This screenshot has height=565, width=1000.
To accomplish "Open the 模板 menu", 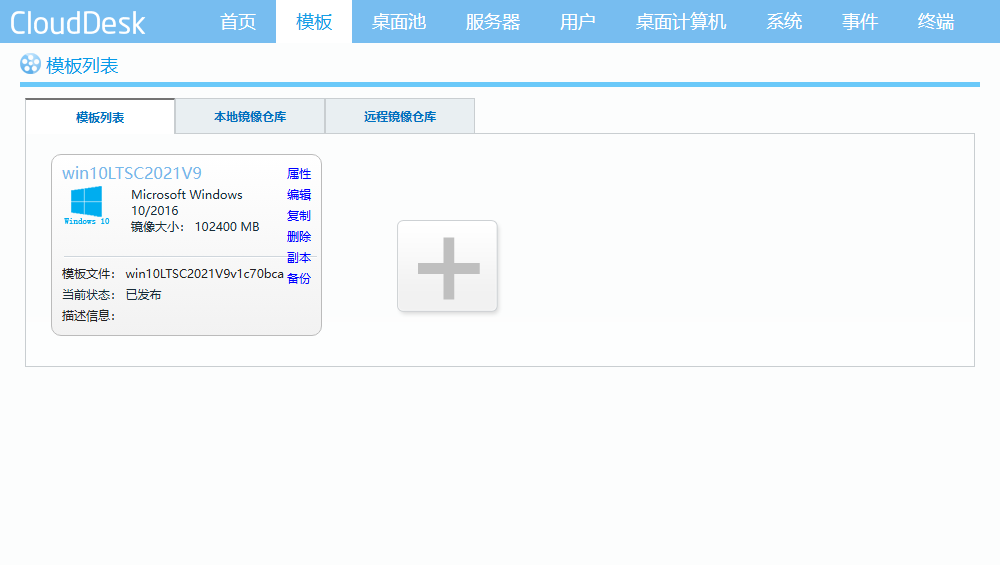I will pos(314,22).
